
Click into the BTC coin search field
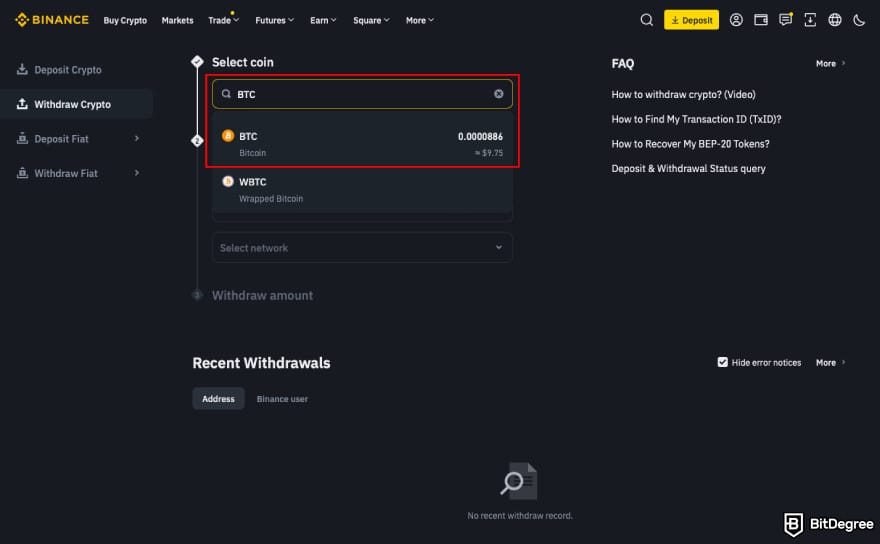(362, 94)
